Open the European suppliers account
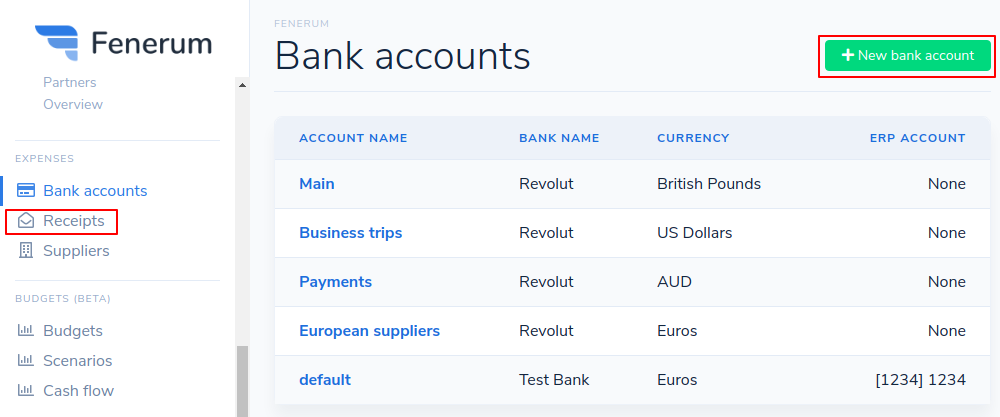1000x417 pixels. coord(369,331)
